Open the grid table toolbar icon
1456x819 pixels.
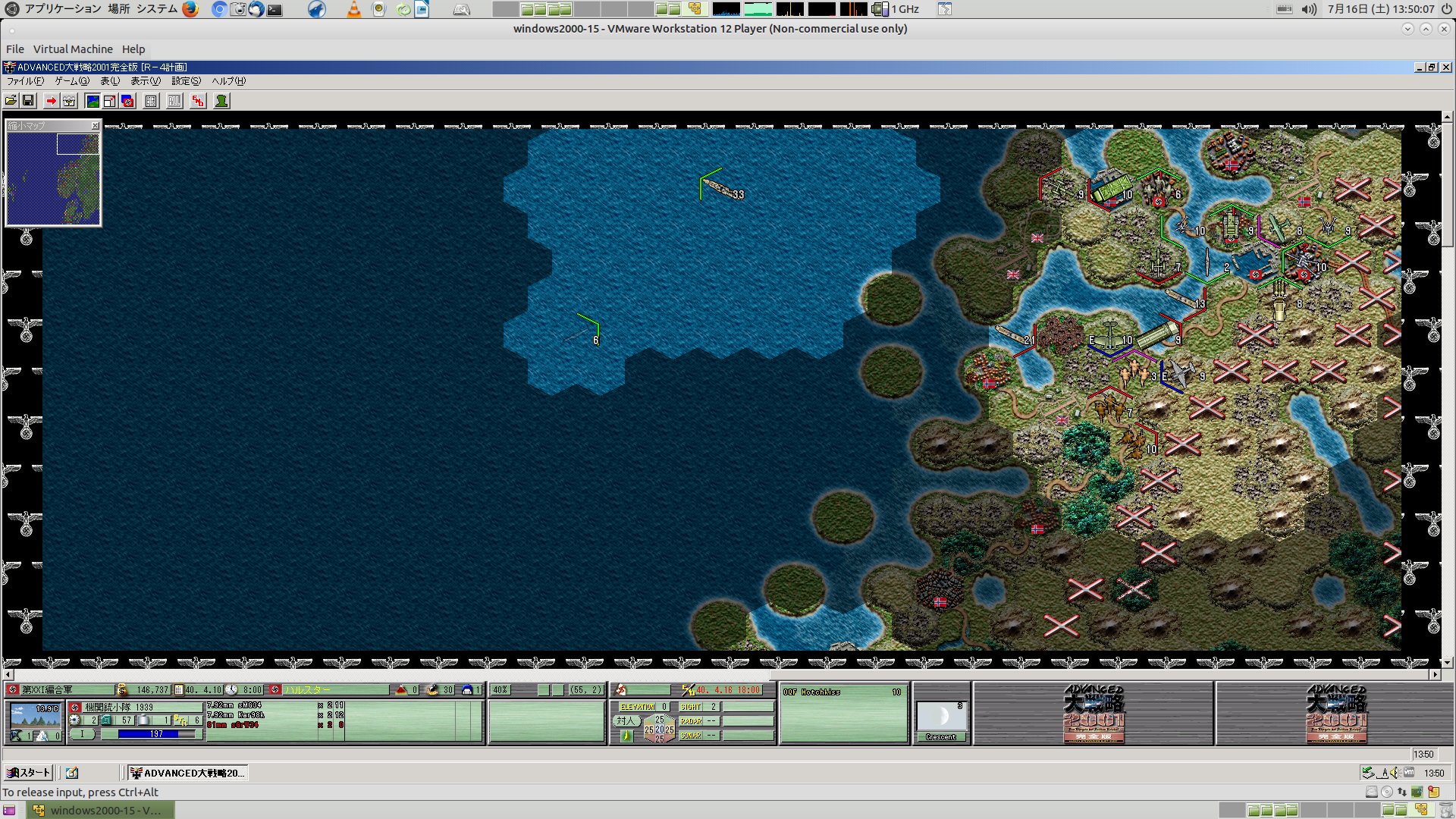click(151, 101)
